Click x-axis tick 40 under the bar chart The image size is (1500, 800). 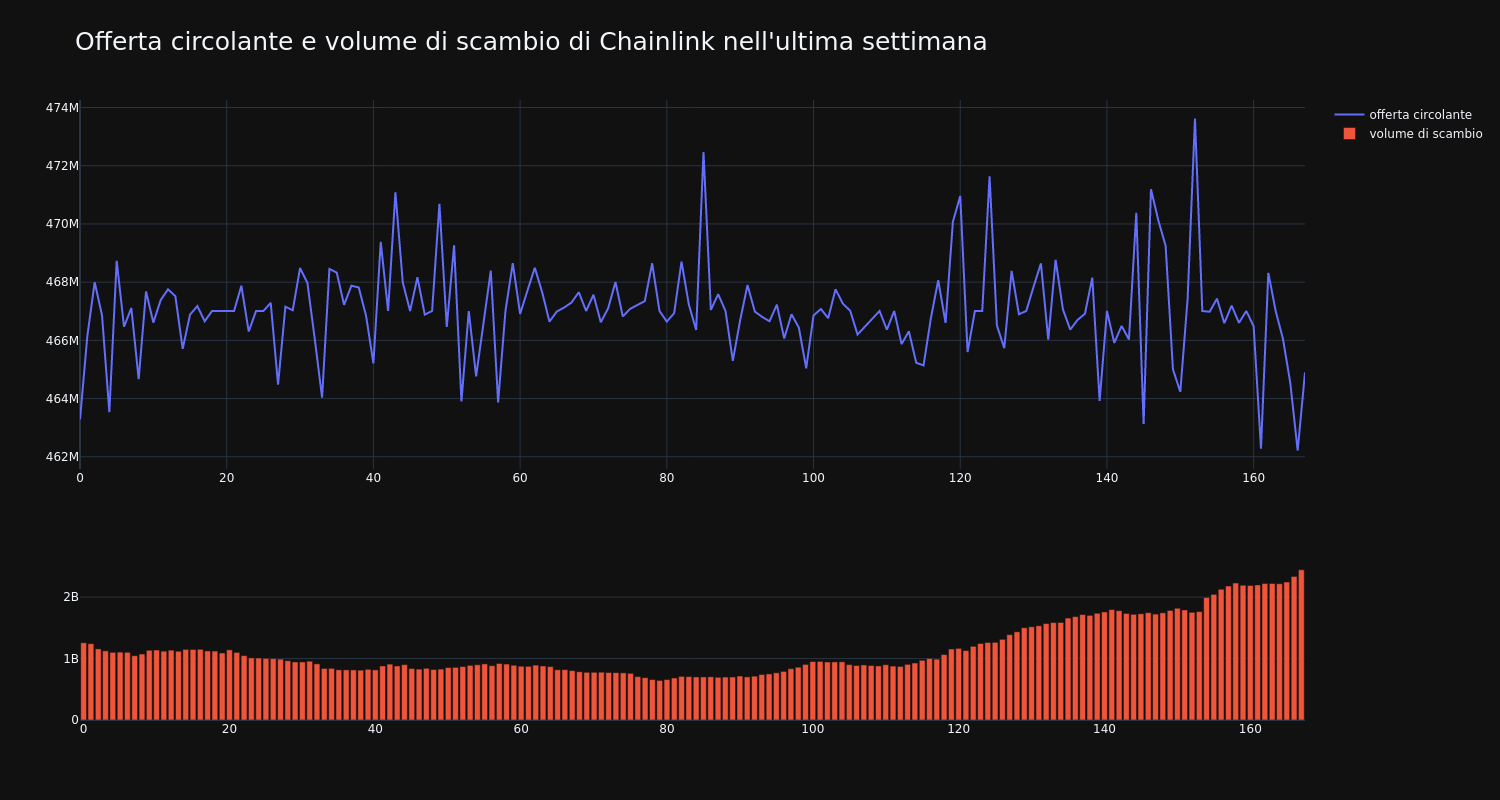tap(375, 729)
